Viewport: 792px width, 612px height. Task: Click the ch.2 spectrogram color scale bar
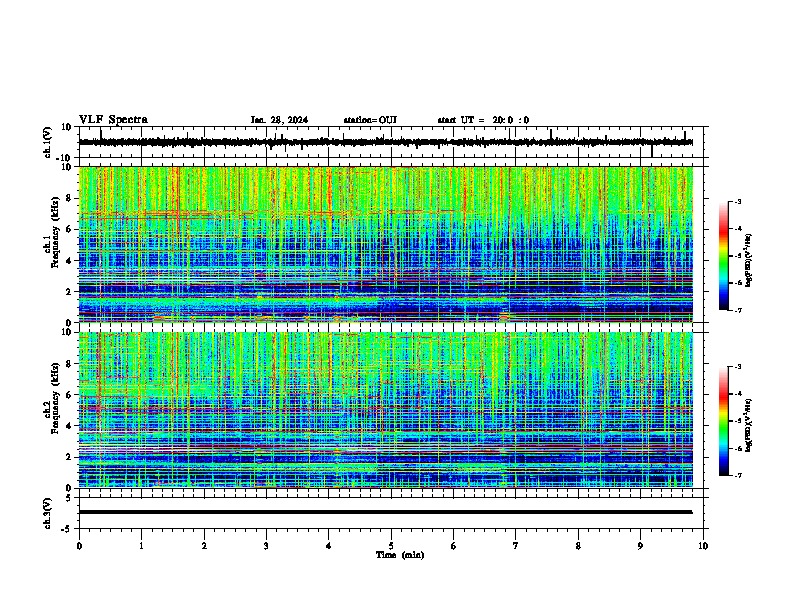coord(723,421)
